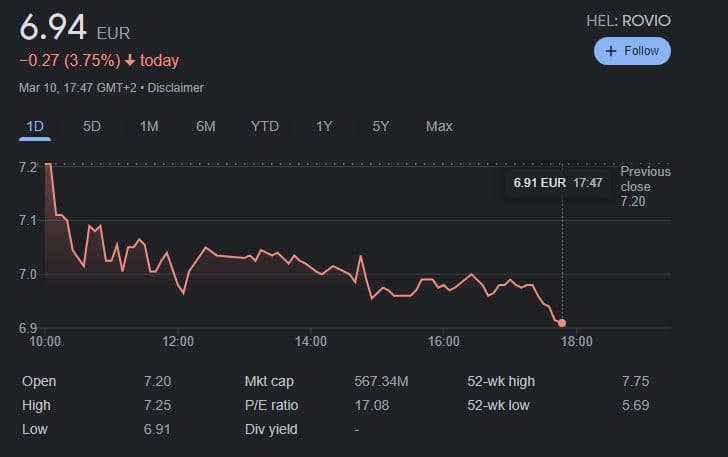Screen dimensions: 728x457
Task: Click the 6.94 current price
Action: 52,29
